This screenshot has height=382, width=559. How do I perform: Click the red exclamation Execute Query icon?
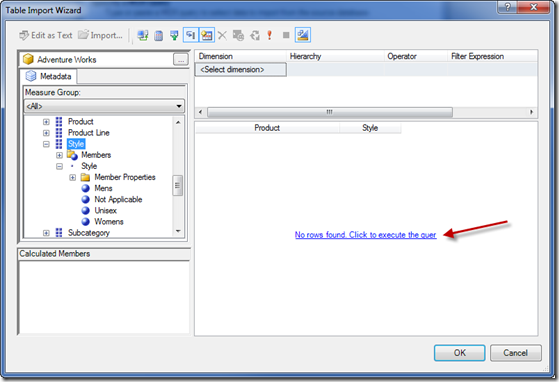[270, 35]
